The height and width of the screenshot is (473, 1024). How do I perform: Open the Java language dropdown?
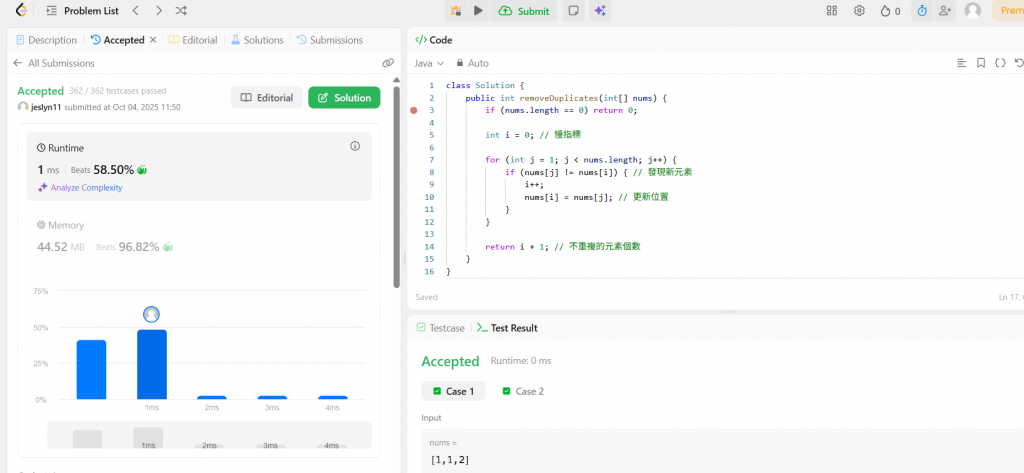tap(429, 63)
